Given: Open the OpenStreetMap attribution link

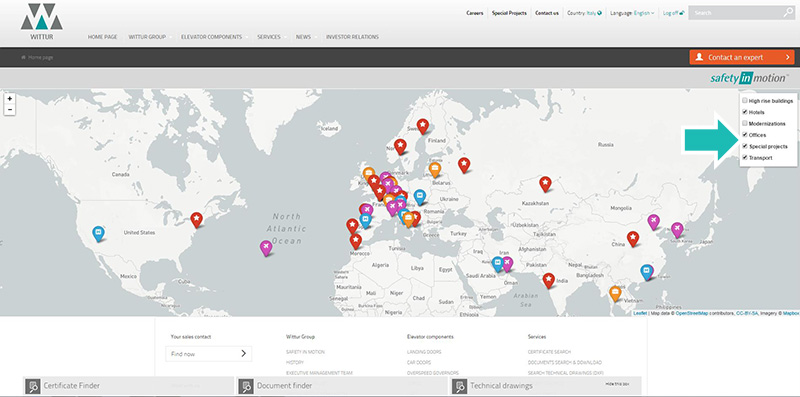Looking at the screenshot, I should point(692,313).
